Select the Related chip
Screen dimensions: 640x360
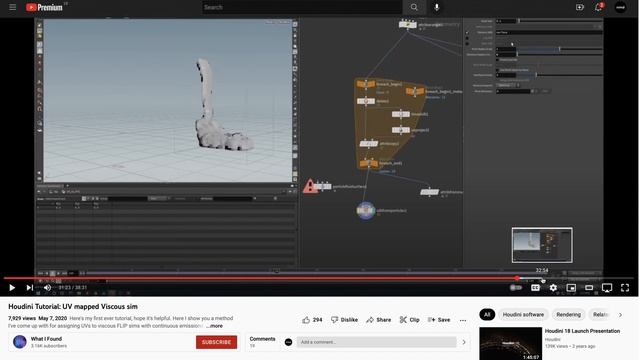600,315
